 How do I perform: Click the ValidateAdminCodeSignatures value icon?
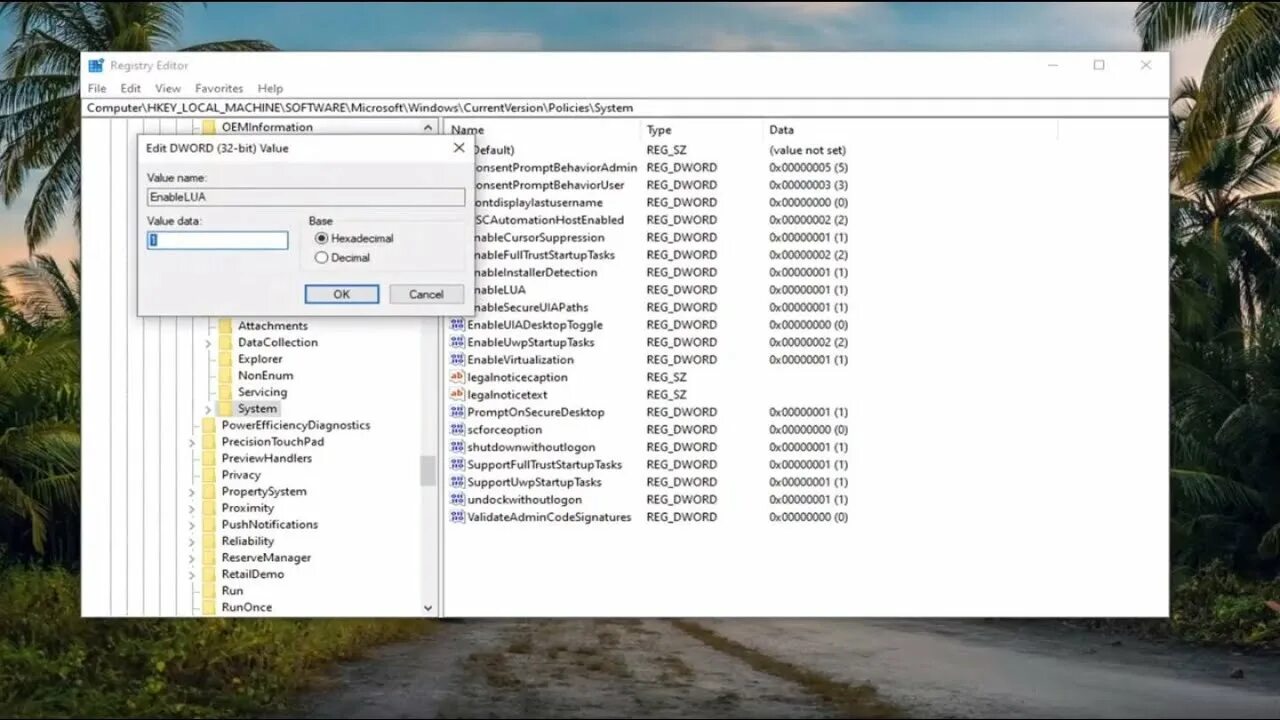coord(457,517)
